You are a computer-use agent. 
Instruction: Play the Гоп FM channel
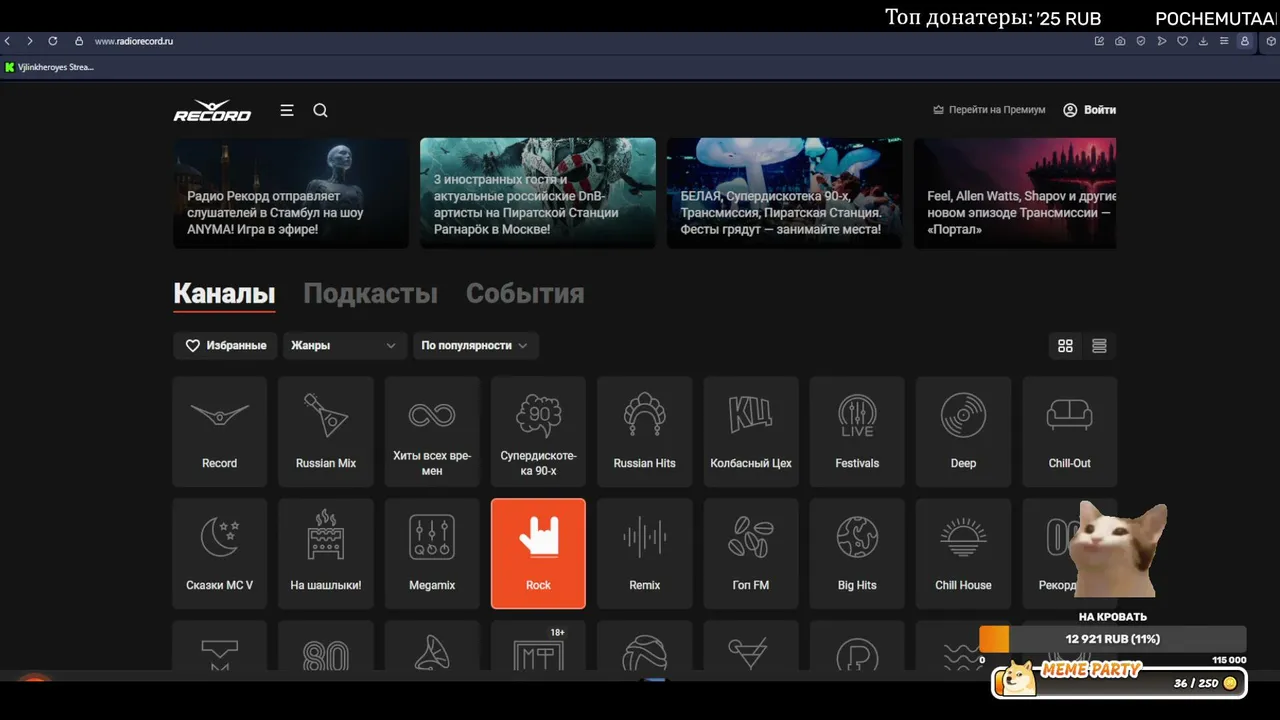point(751,553)
